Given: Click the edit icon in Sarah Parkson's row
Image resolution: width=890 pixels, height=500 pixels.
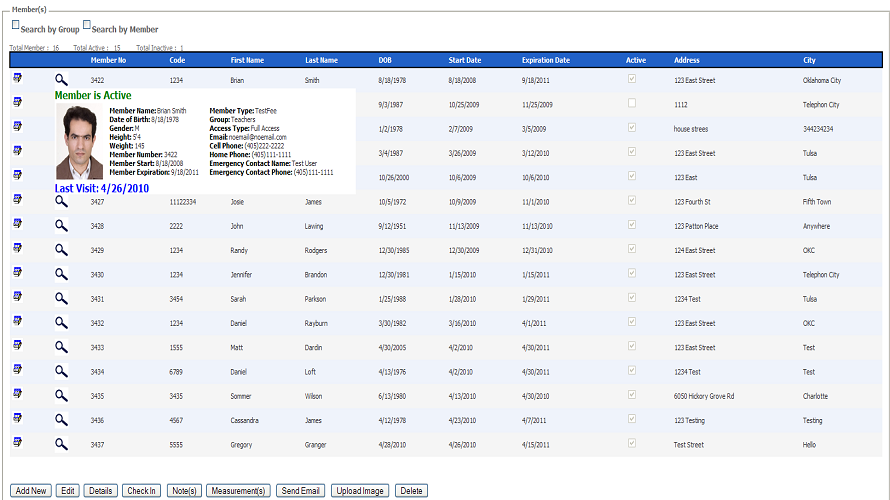Looking at the screenshot, I should (17, 297).
